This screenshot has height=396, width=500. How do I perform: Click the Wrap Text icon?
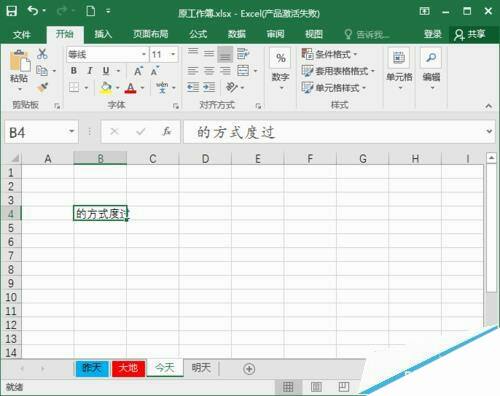pyautogui.click(x=243, y=53)
